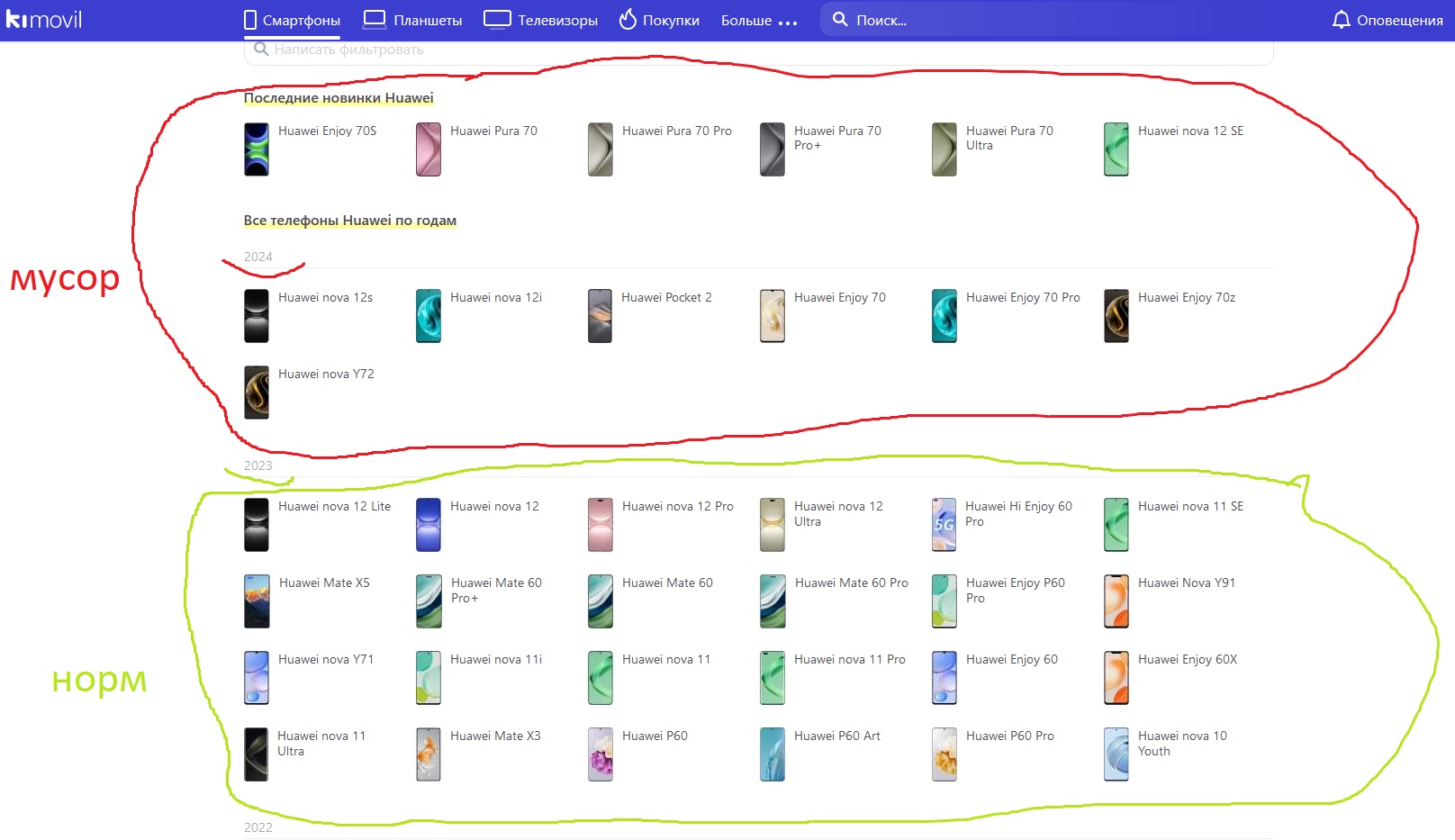Viewport: 1455px width, 840px height.
Task: Open the Huawei Mate X5 thumbnail
Action: point(257,601)
